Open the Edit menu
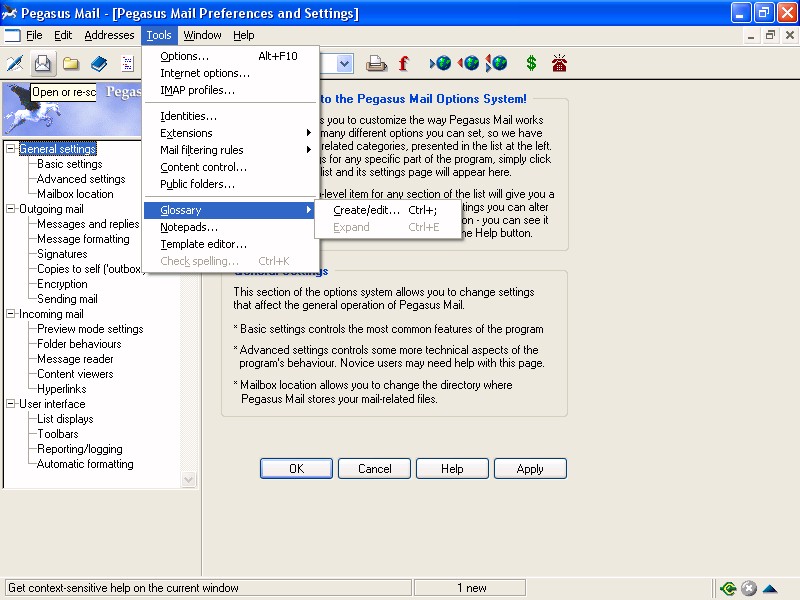Viewport: 800px width, 600px height. 63,35
